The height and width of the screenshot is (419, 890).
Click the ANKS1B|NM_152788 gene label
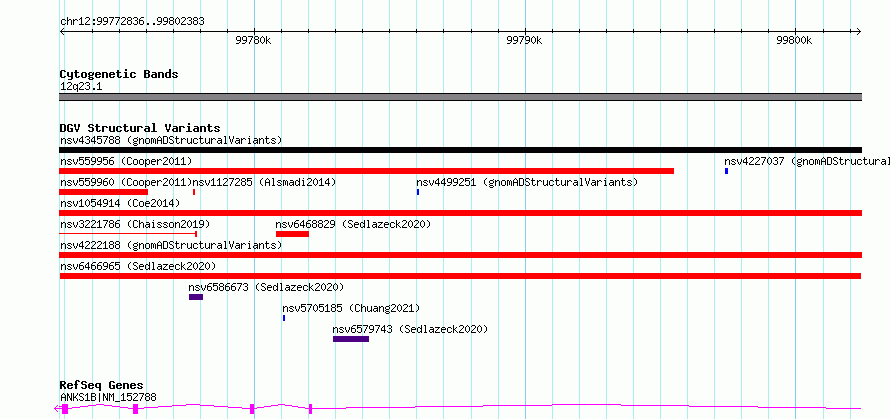[x=108, y=397]
